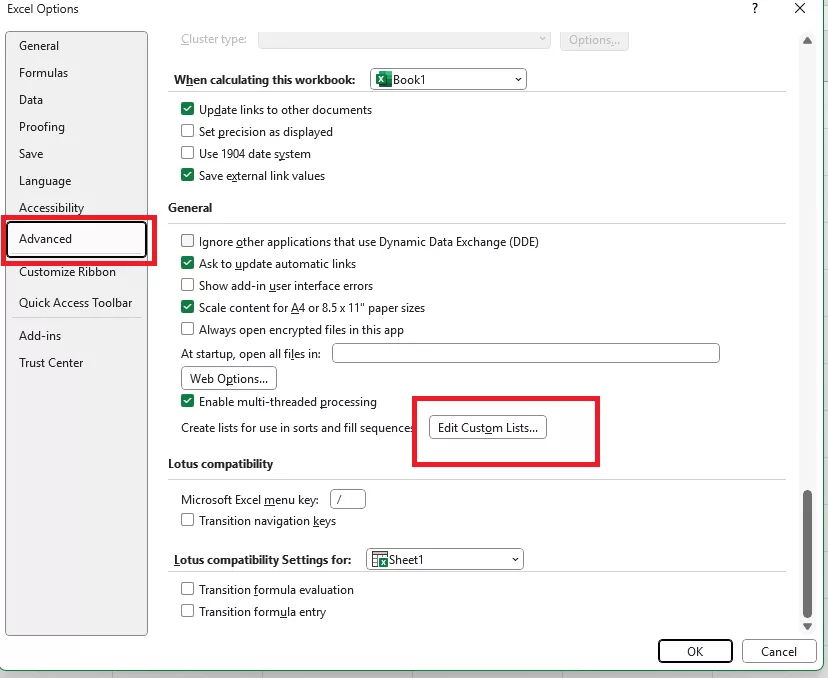Select Language in the sidebar
This screenshot has width=828, height=678.
coord(45,181)
